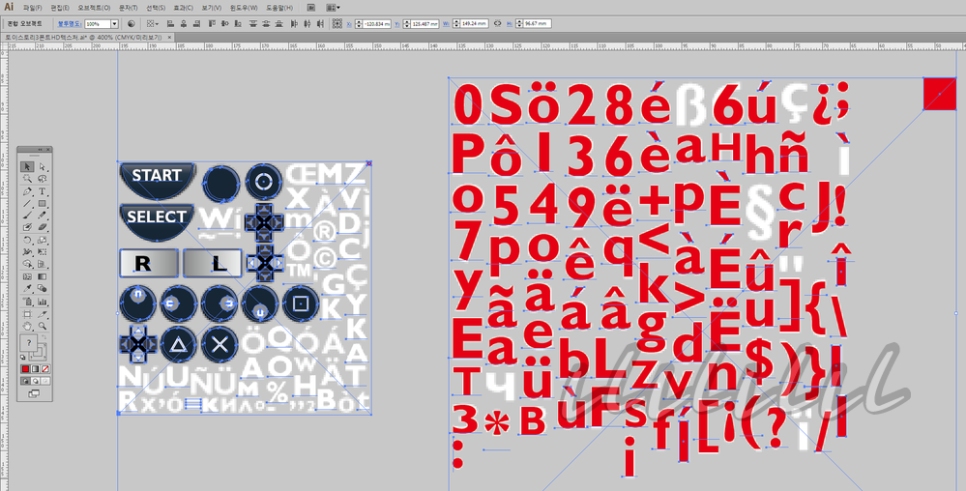
Task: Close the document tab
Action: tap(169, 37)
